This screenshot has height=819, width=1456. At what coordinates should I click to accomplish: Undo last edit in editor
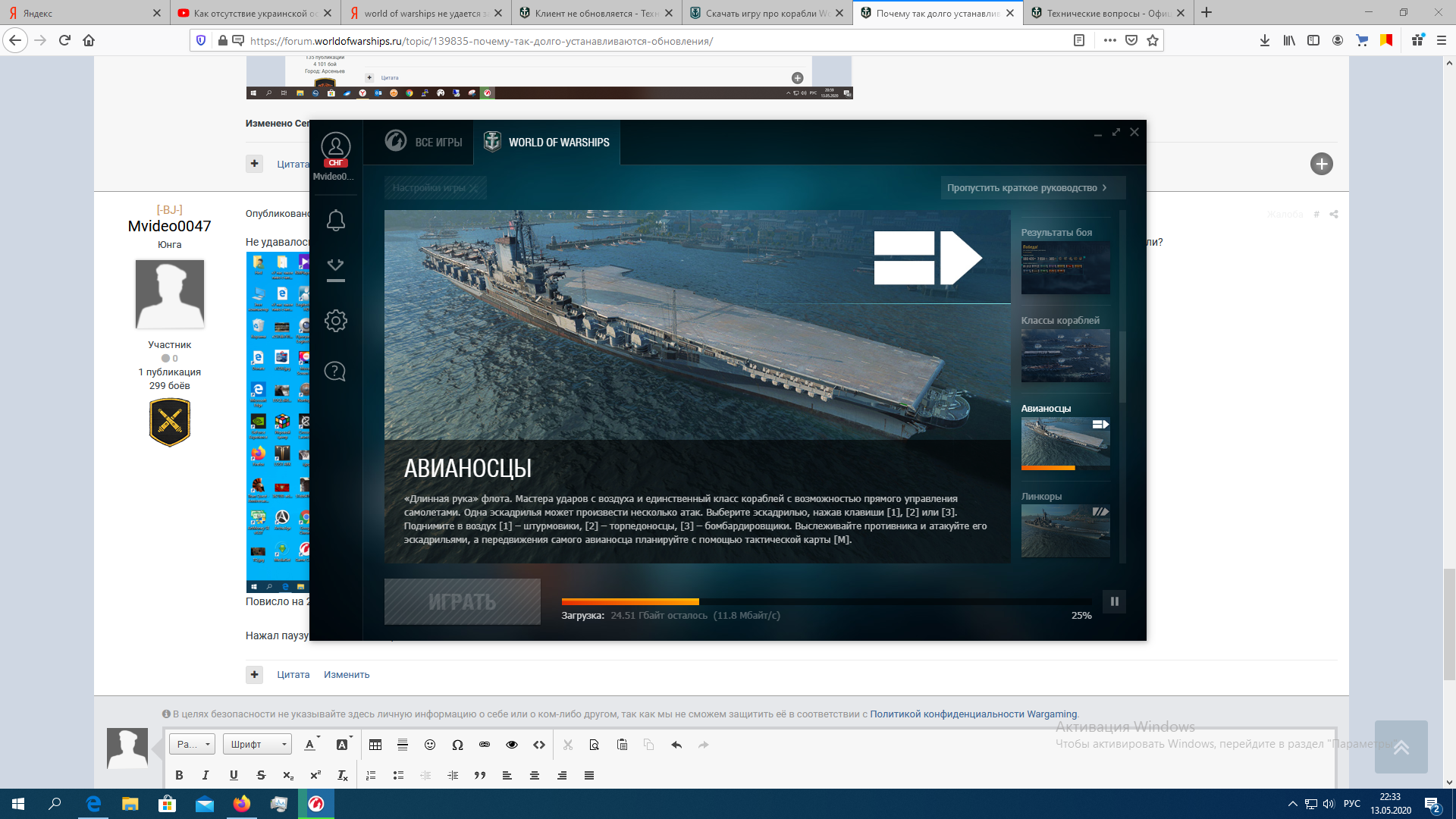click(676, 745)
